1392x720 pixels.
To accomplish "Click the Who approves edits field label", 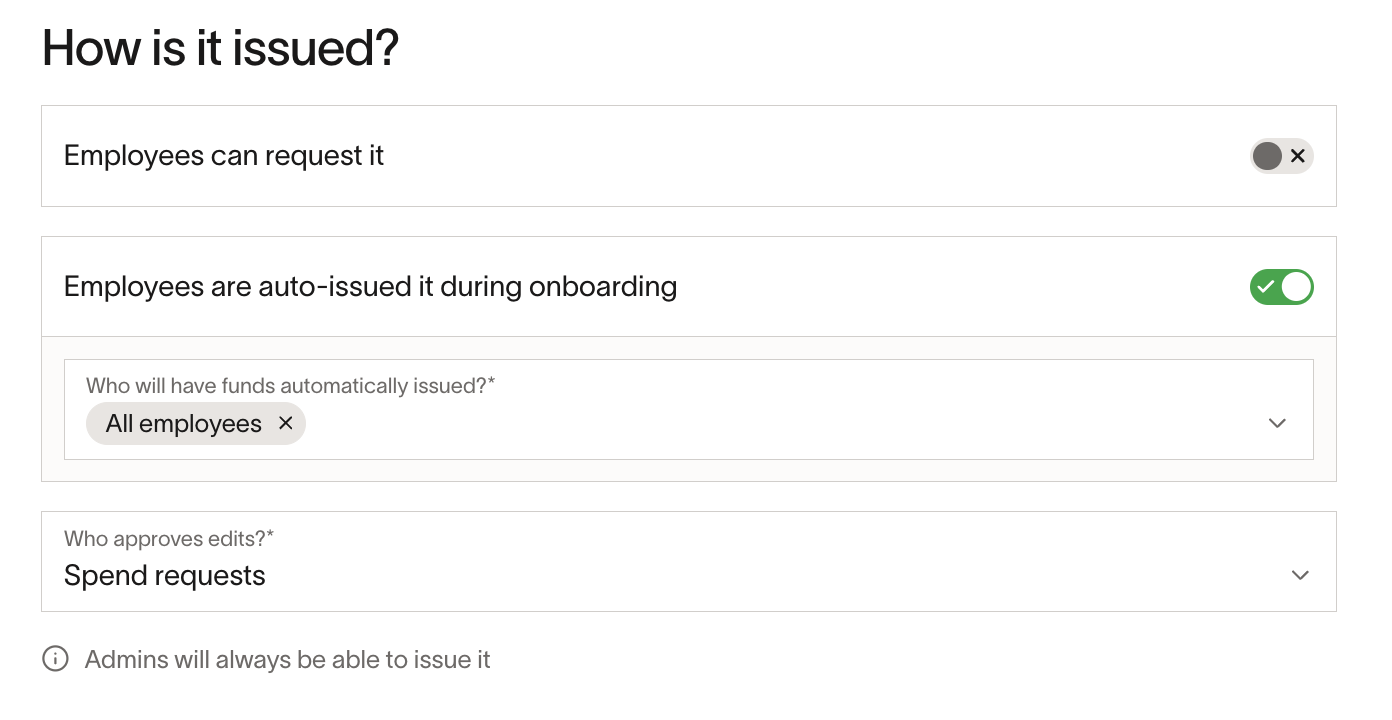I will [x=169, y=538].
